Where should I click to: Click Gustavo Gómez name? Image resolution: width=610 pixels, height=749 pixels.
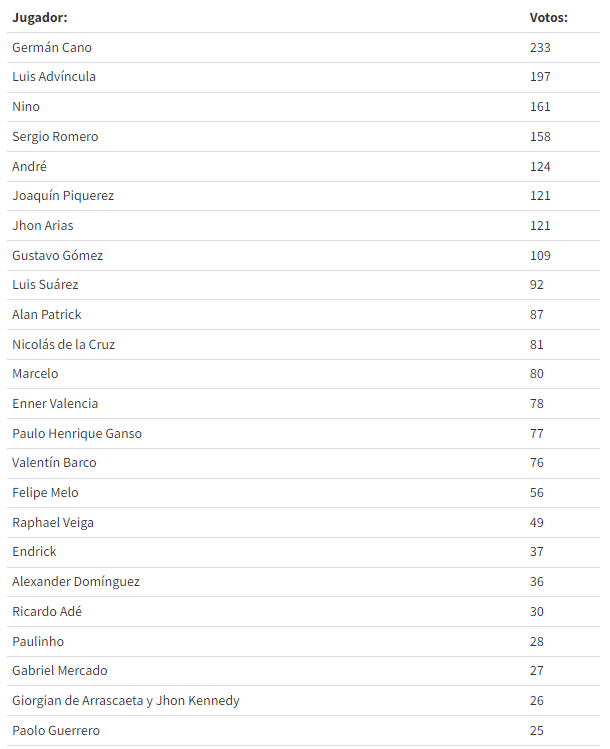click(57, 256)
